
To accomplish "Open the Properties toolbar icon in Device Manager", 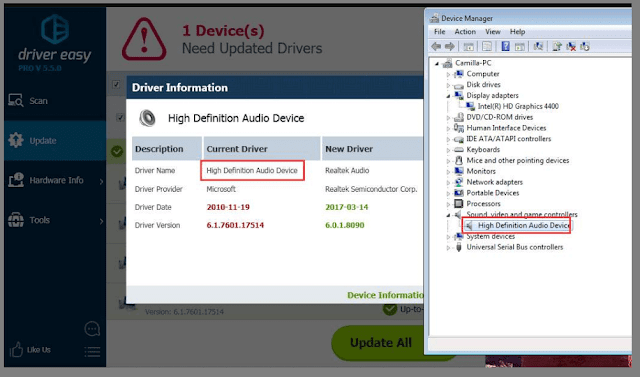I will click(487, 47).
